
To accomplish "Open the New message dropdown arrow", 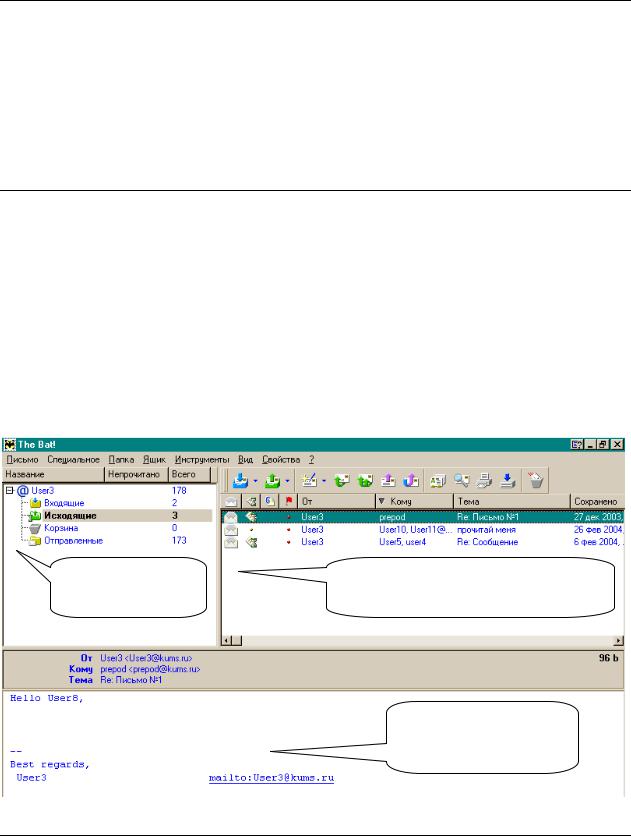I will (x=323, y=481).
